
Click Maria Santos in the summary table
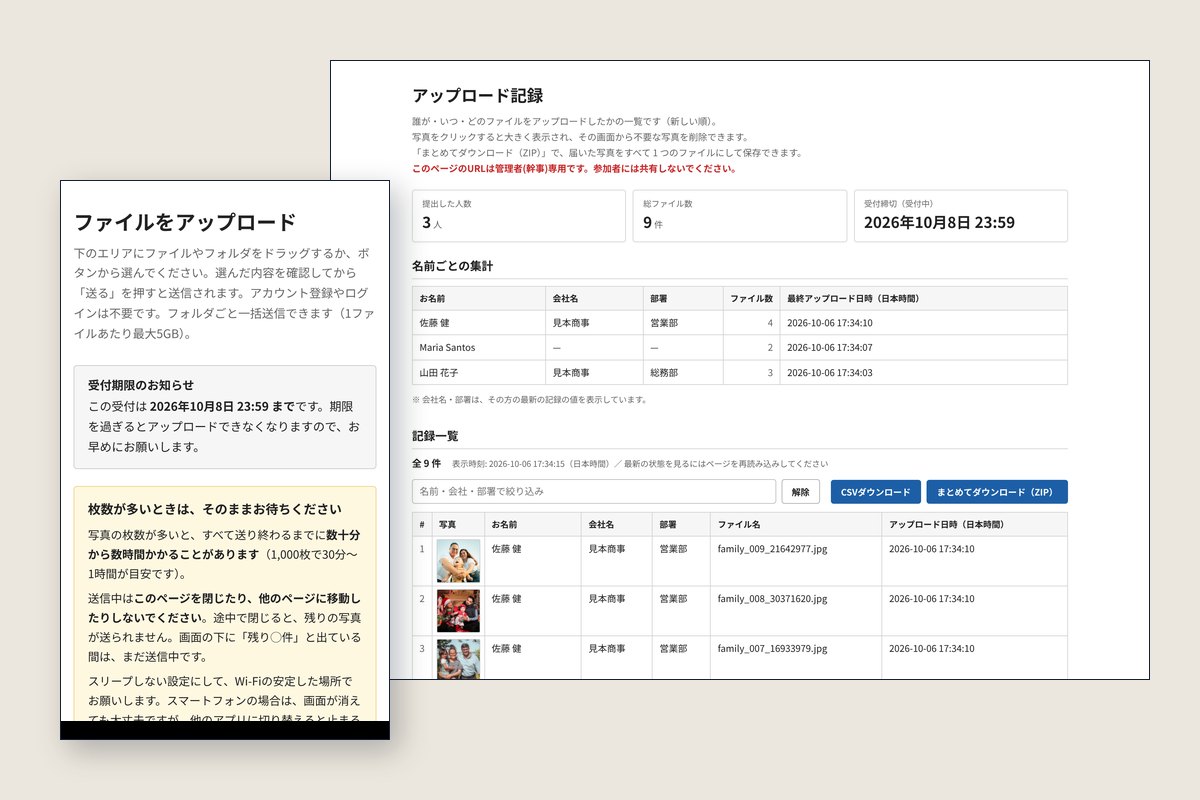(x=447, y=348)
